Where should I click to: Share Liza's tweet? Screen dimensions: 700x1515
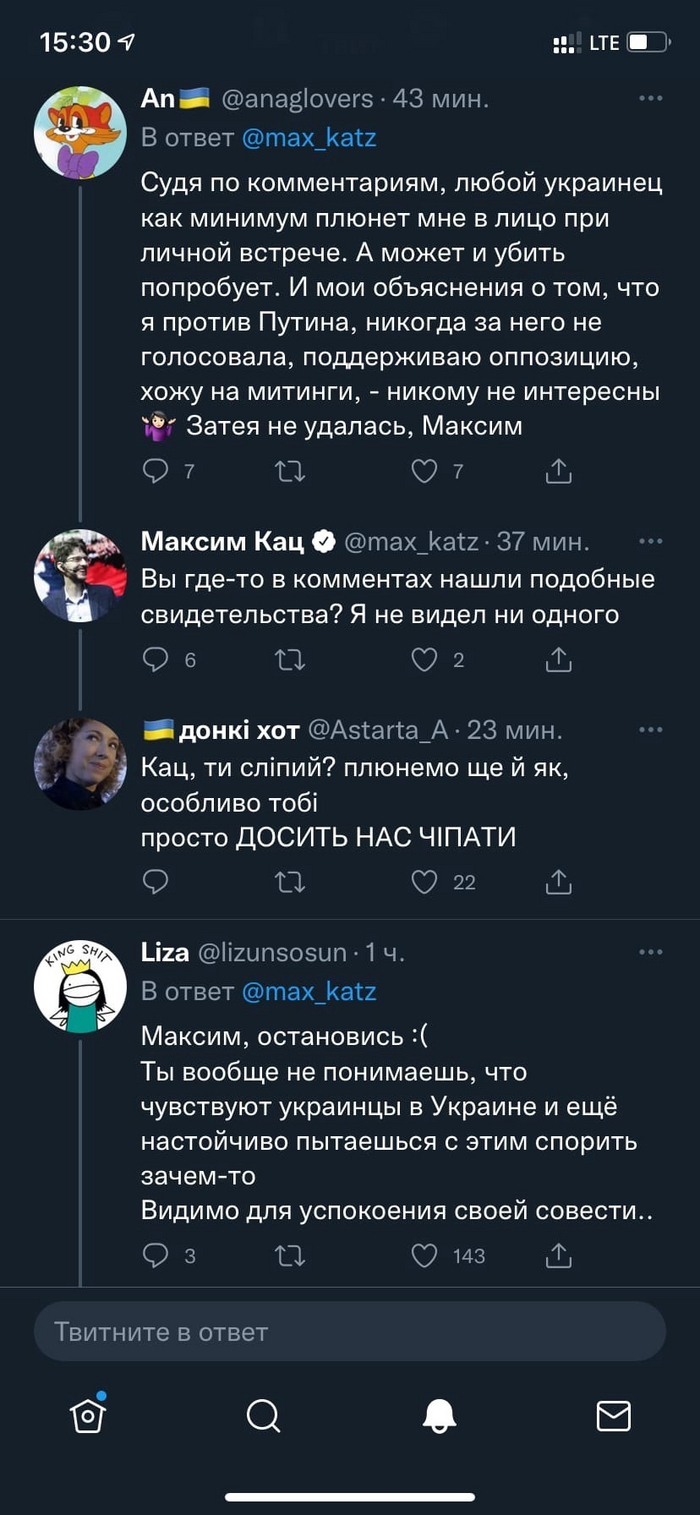tap(559, 1255)
